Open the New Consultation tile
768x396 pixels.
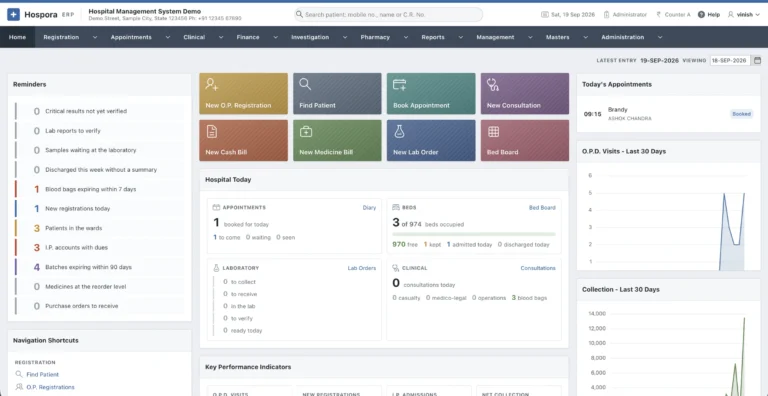(x=525, y=94)
